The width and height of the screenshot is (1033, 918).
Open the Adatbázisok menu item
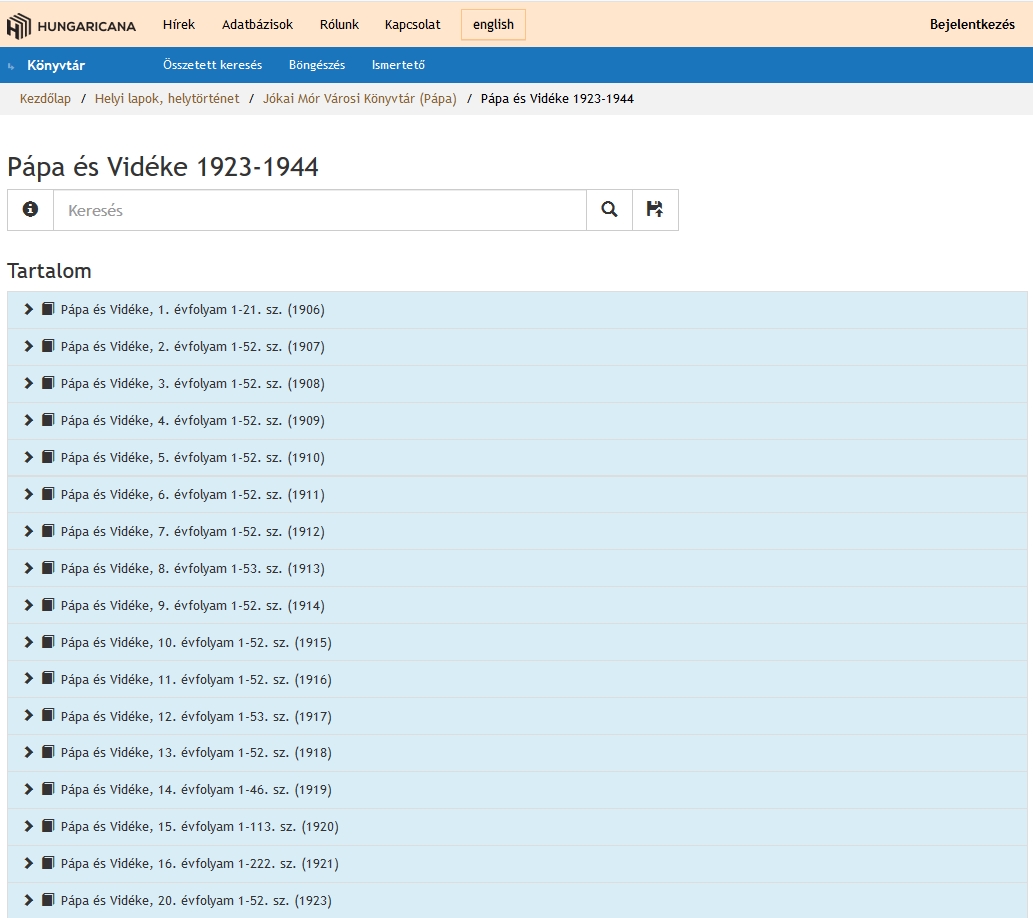pyautogui.click(x=257, y=24)
